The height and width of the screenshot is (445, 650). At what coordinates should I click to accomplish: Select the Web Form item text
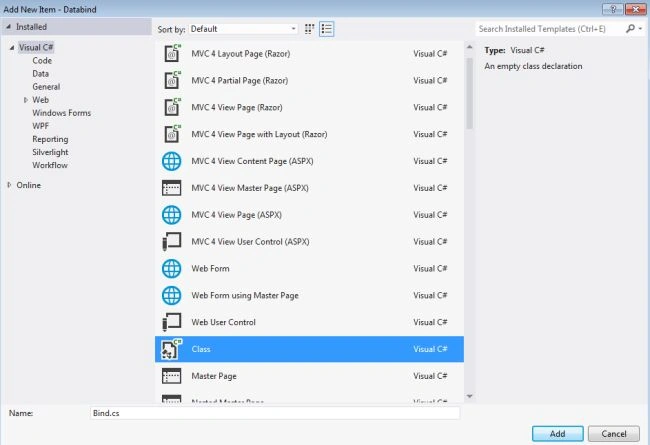(x=210, y=268)
